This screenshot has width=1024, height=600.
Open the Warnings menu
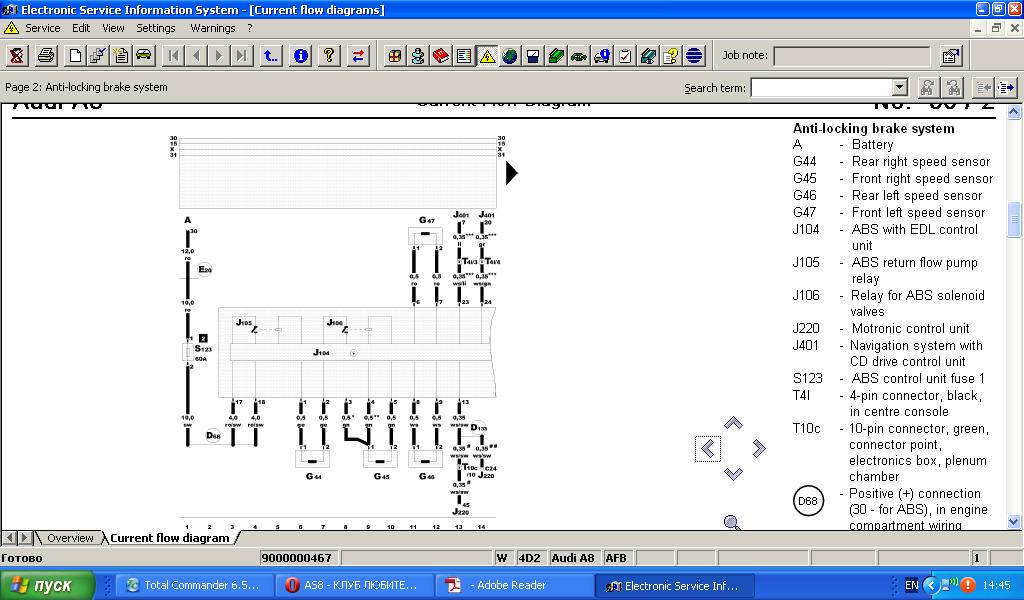pyautogui.click(x=213, y=28)
